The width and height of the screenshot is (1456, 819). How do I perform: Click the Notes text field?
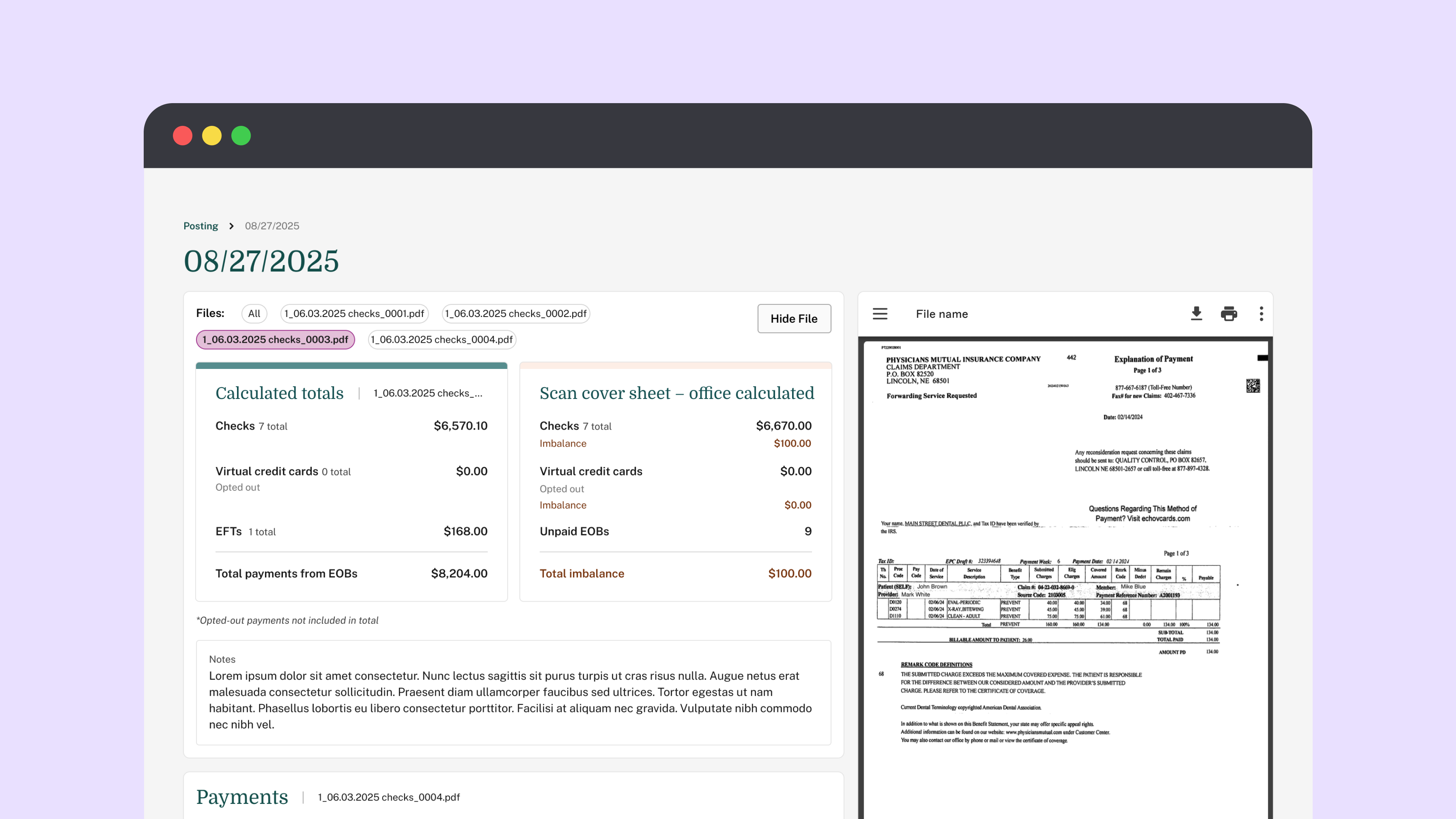pos(513,699)
